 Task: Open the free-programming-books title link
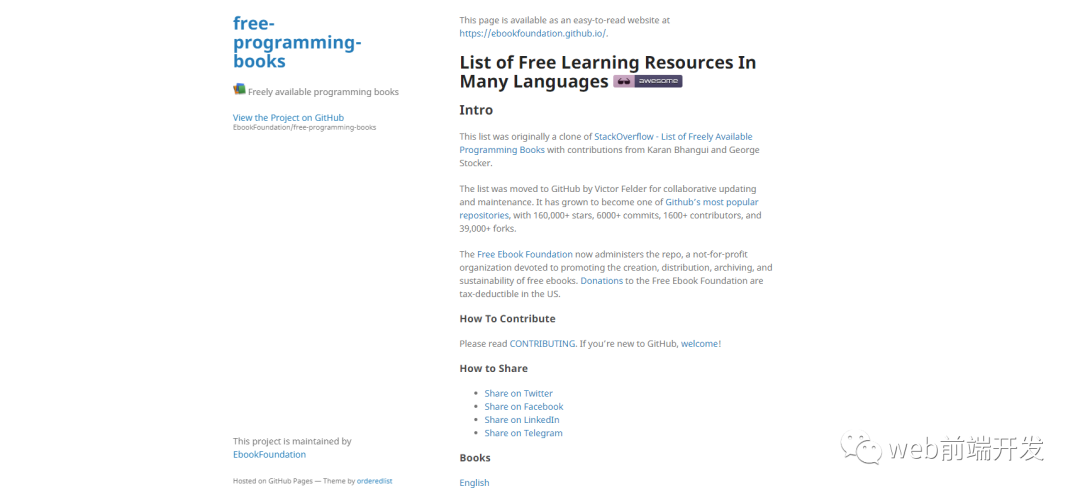[297, 42]
